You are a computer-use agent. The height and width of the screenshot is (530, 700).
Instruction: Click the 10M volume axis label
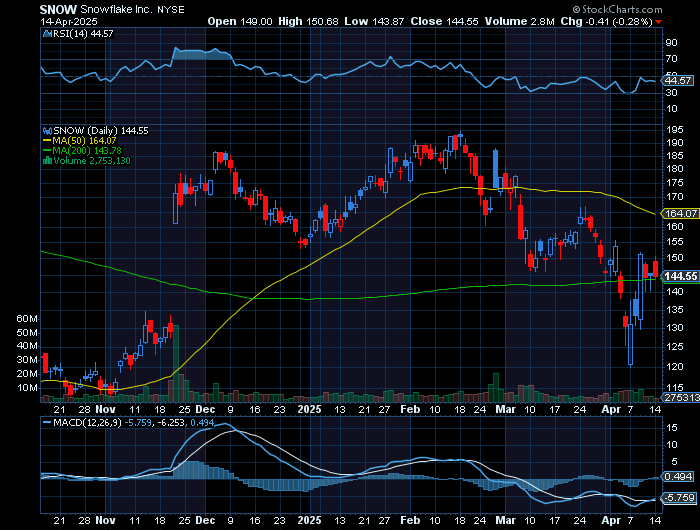[x=27, y=388]
